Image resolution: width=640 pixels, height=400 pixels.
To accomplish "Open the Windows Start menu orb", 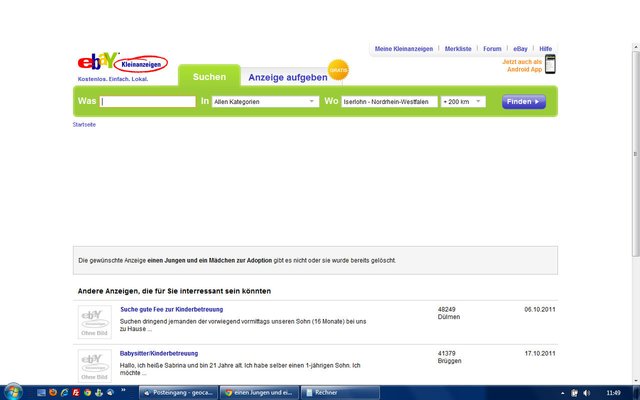I will click(x=13, y=392).
